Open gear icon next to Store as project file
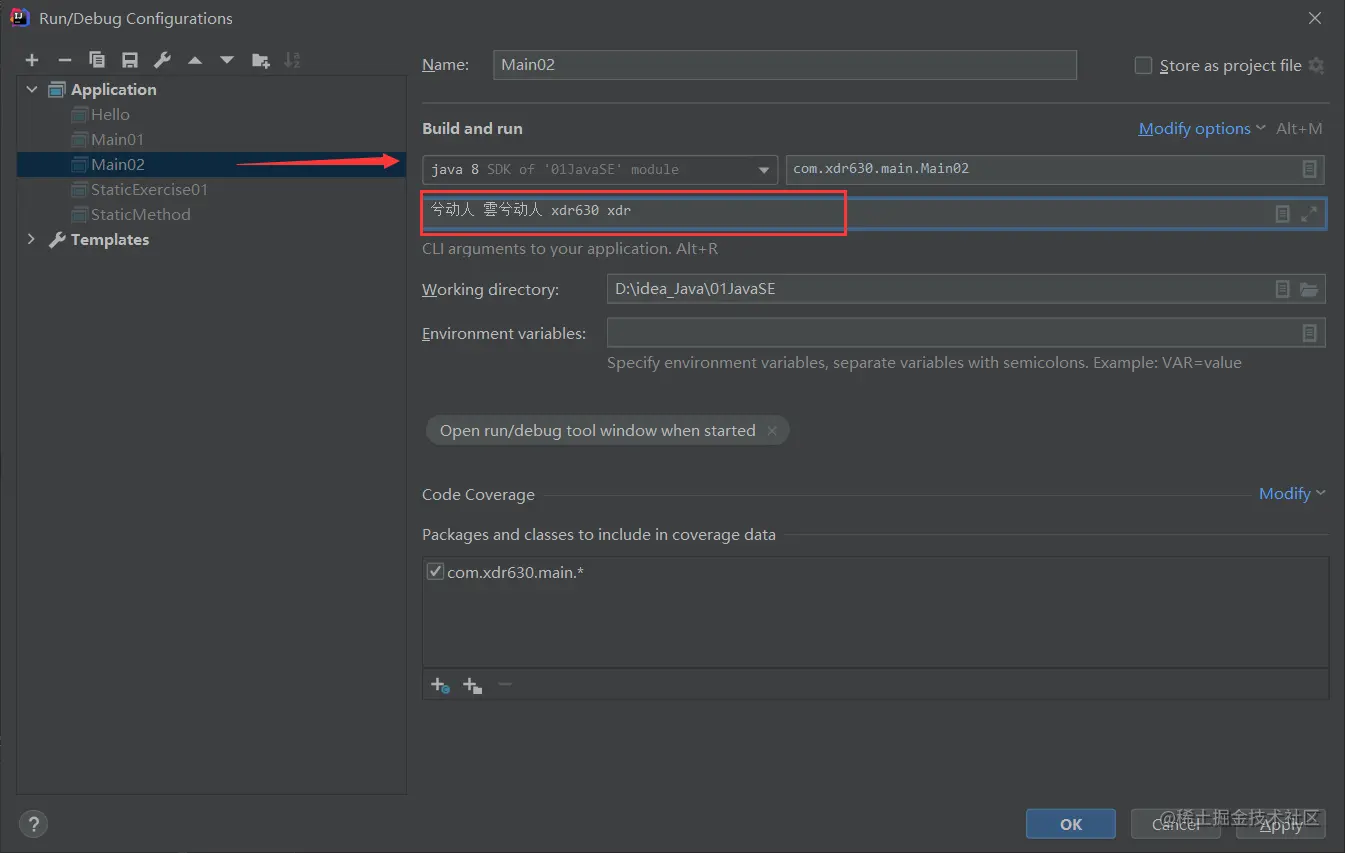This screenshot has width=1345, height=853. pyautogui.click(x=1316, y=65)
